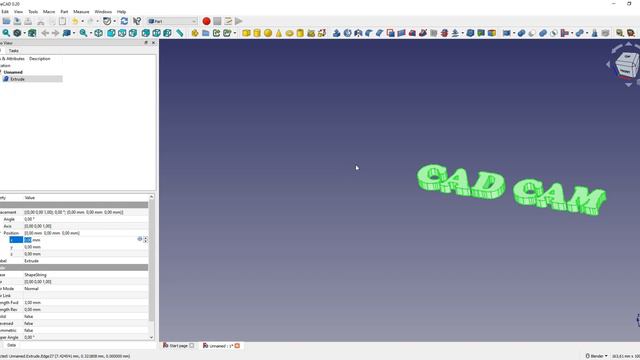Click the Part Chamfer tool icon

coord(379,33)
